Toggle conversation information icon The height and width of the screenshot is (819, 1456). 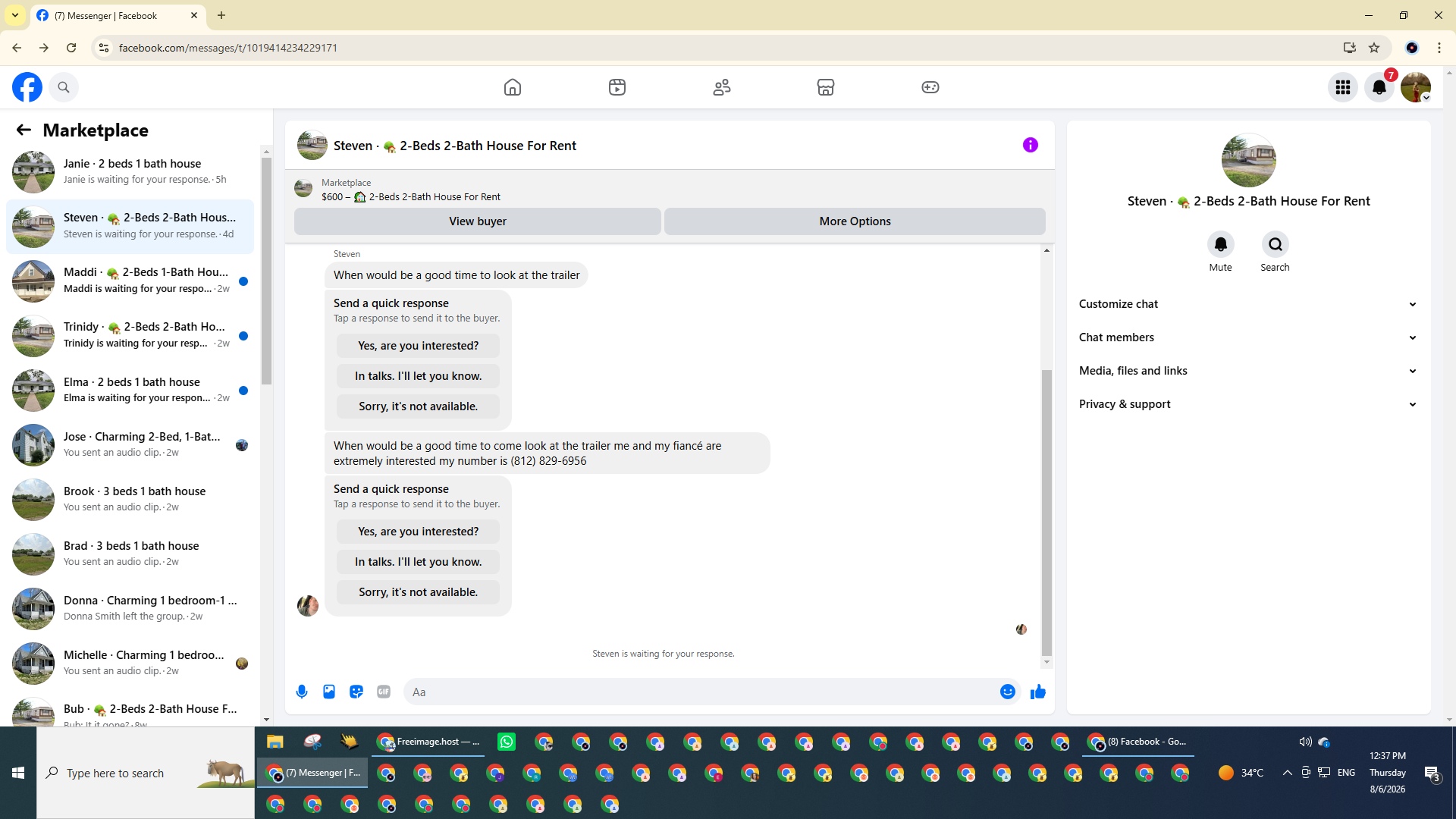[1031, 145]
